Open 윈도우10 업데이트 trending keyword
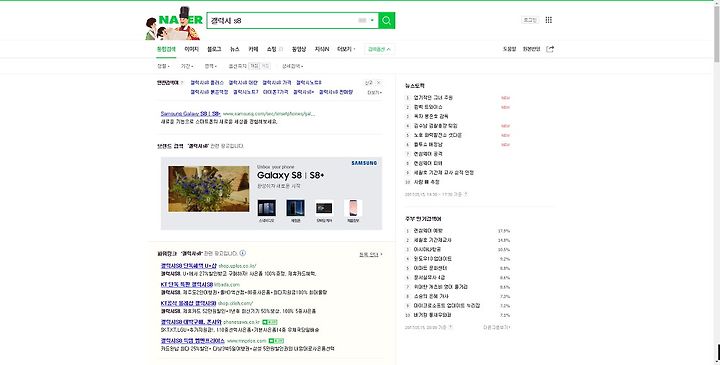Image resolution: width=720 pixels, height=365 pixels. 432,259
